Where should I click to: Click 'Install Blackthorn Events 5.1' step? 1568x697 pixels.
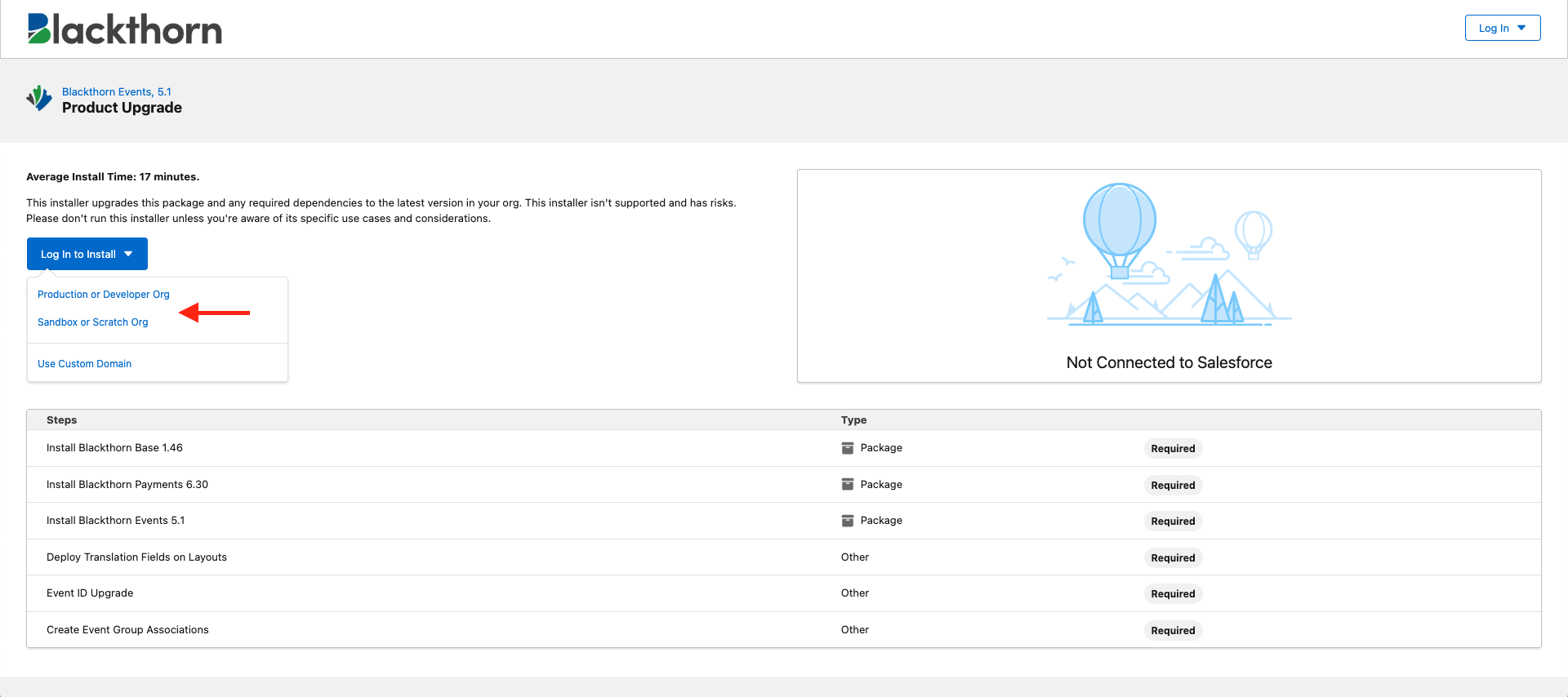[115, 521]
